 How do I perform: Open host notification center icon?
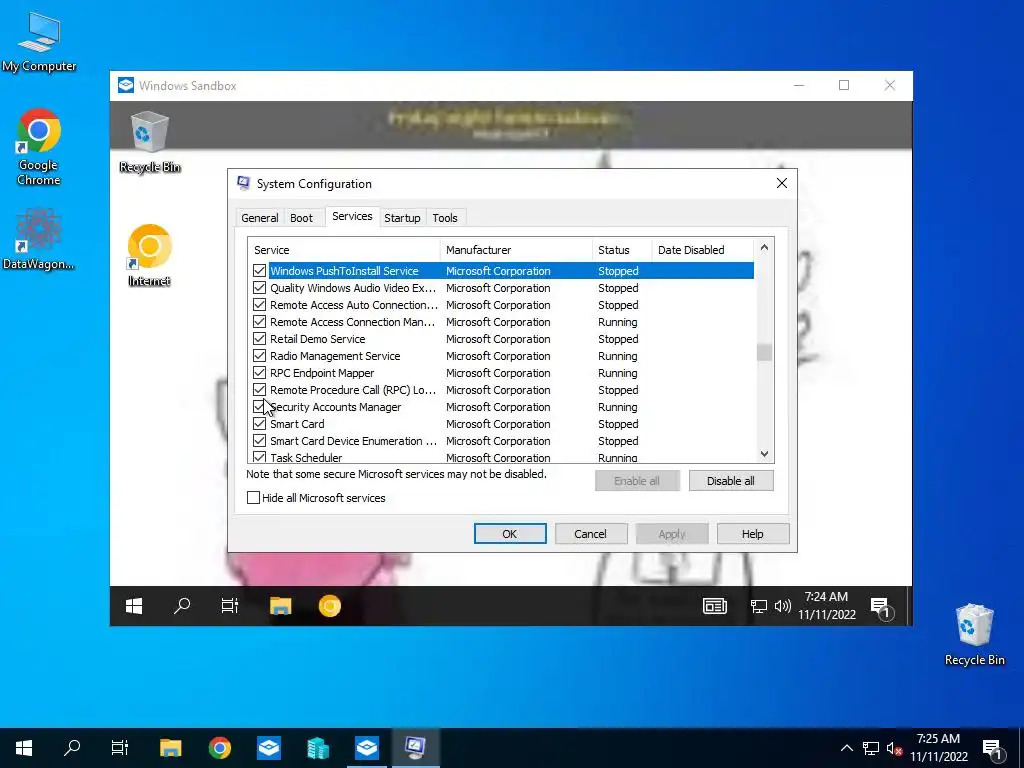point(992,749)
